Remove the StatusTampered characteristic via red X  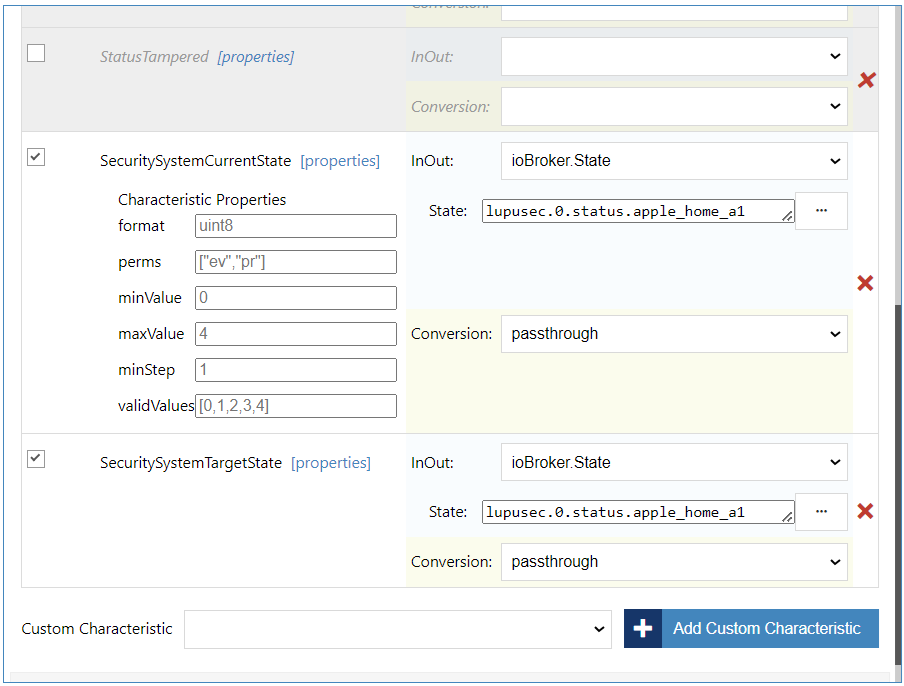867,80
